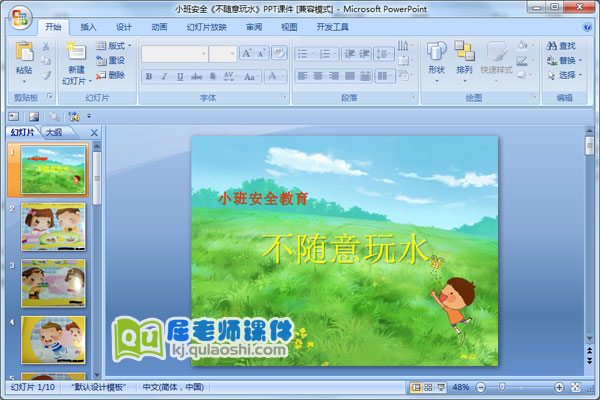Screen dimensions: 600x400
Task: Select slide 3 thumbnail
Action: [x=53, y=283]
